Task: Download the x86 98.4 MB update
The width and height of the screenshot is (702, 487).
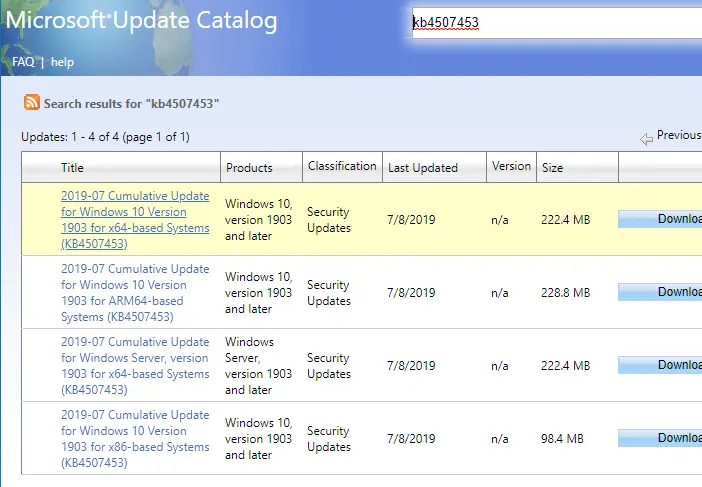Action: (x=660, y=438)
